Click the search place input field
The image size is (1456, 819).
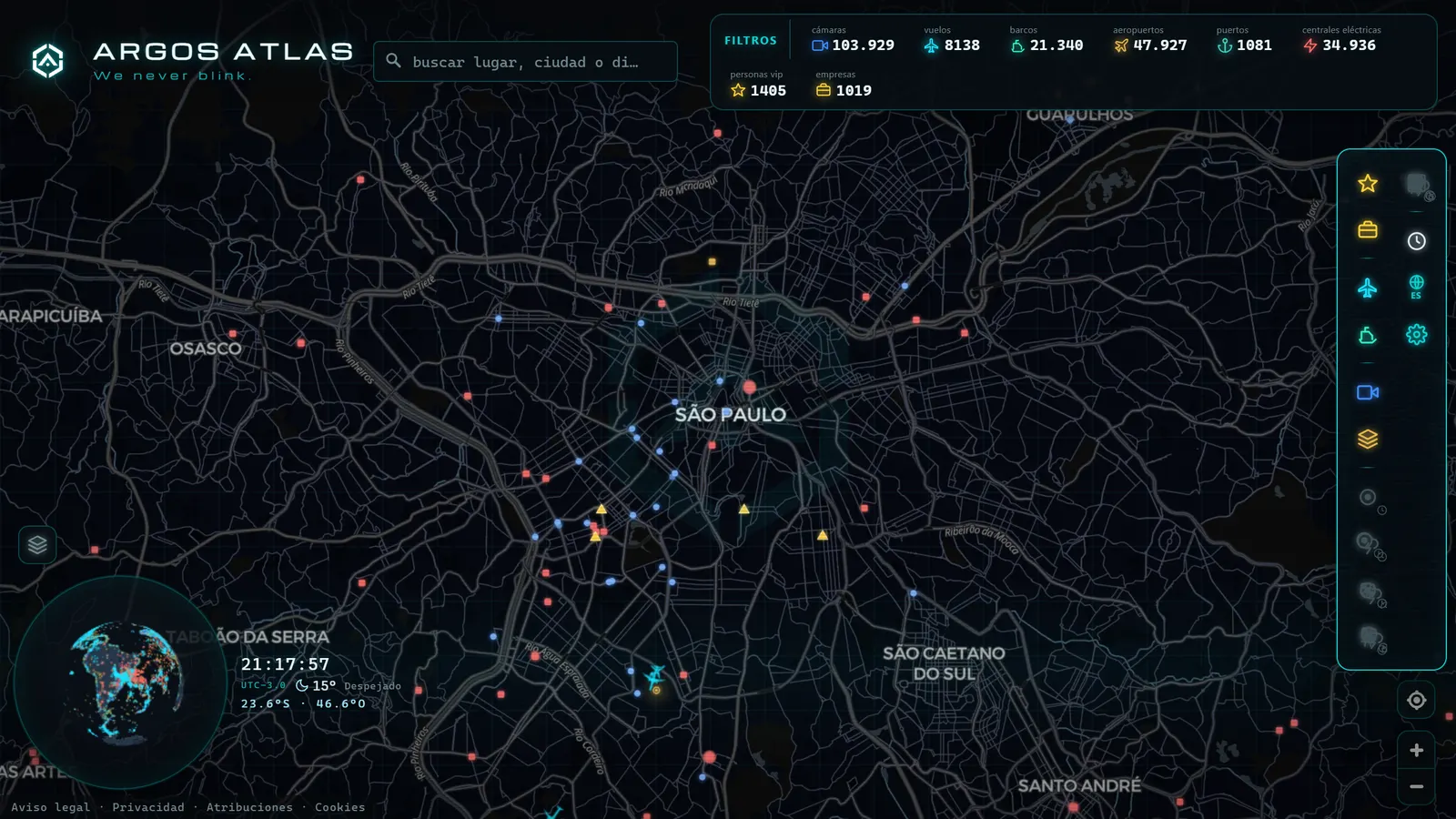click(x=525, y=62)
